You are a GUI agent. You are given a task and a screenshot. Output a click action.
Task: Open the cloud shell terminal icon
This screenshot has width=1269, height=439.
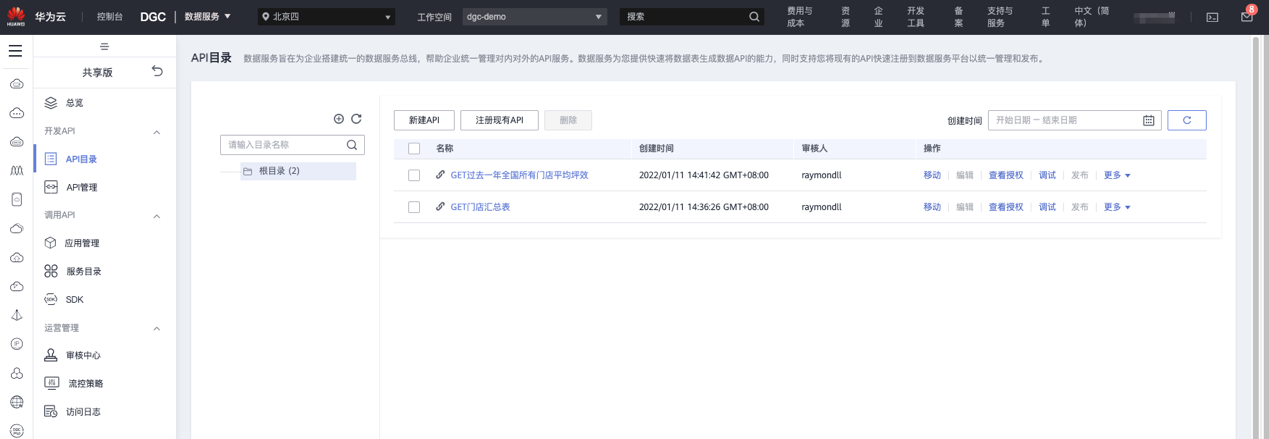tap(1212, 17)
